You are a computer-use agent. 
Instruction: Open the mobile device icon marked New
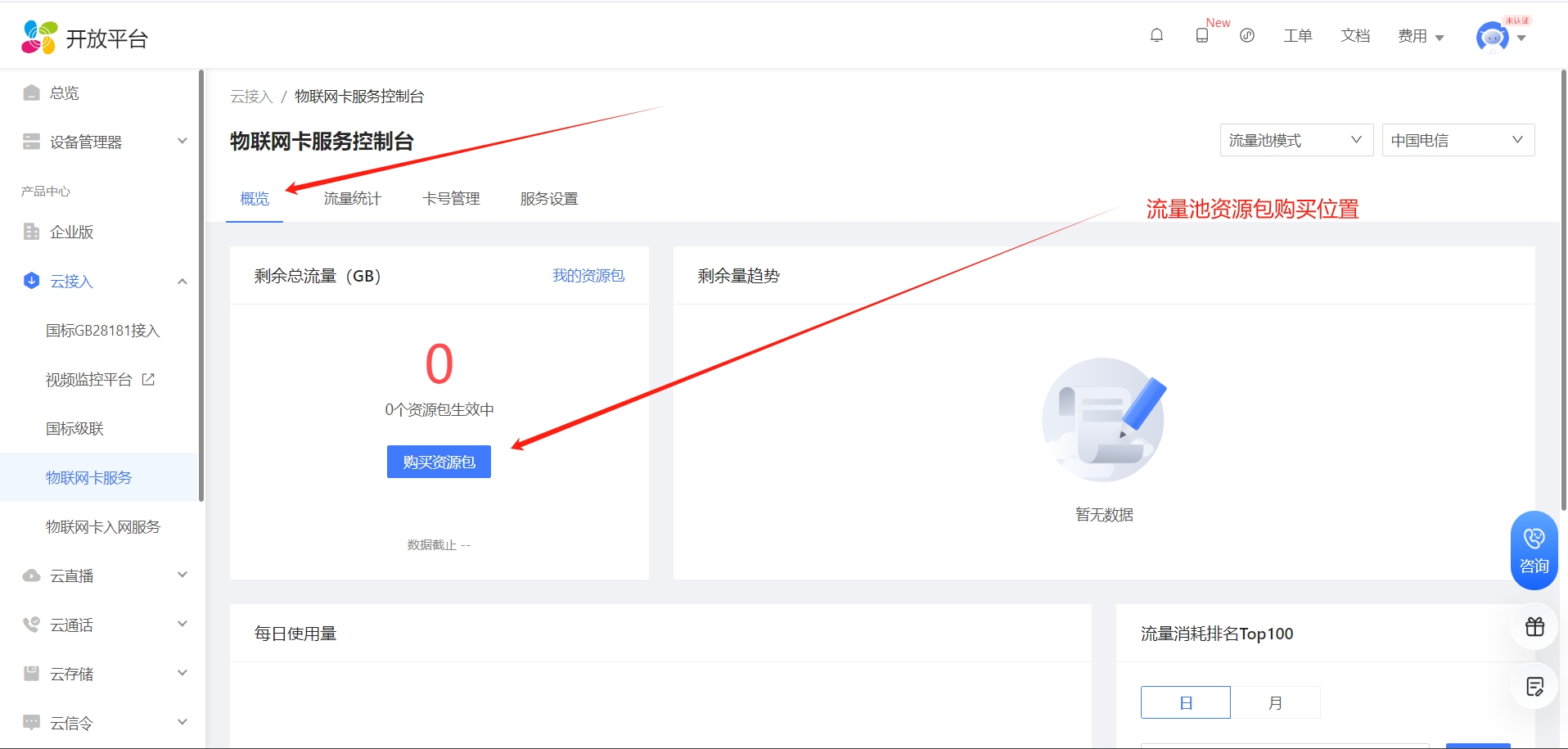point(1201,35)
